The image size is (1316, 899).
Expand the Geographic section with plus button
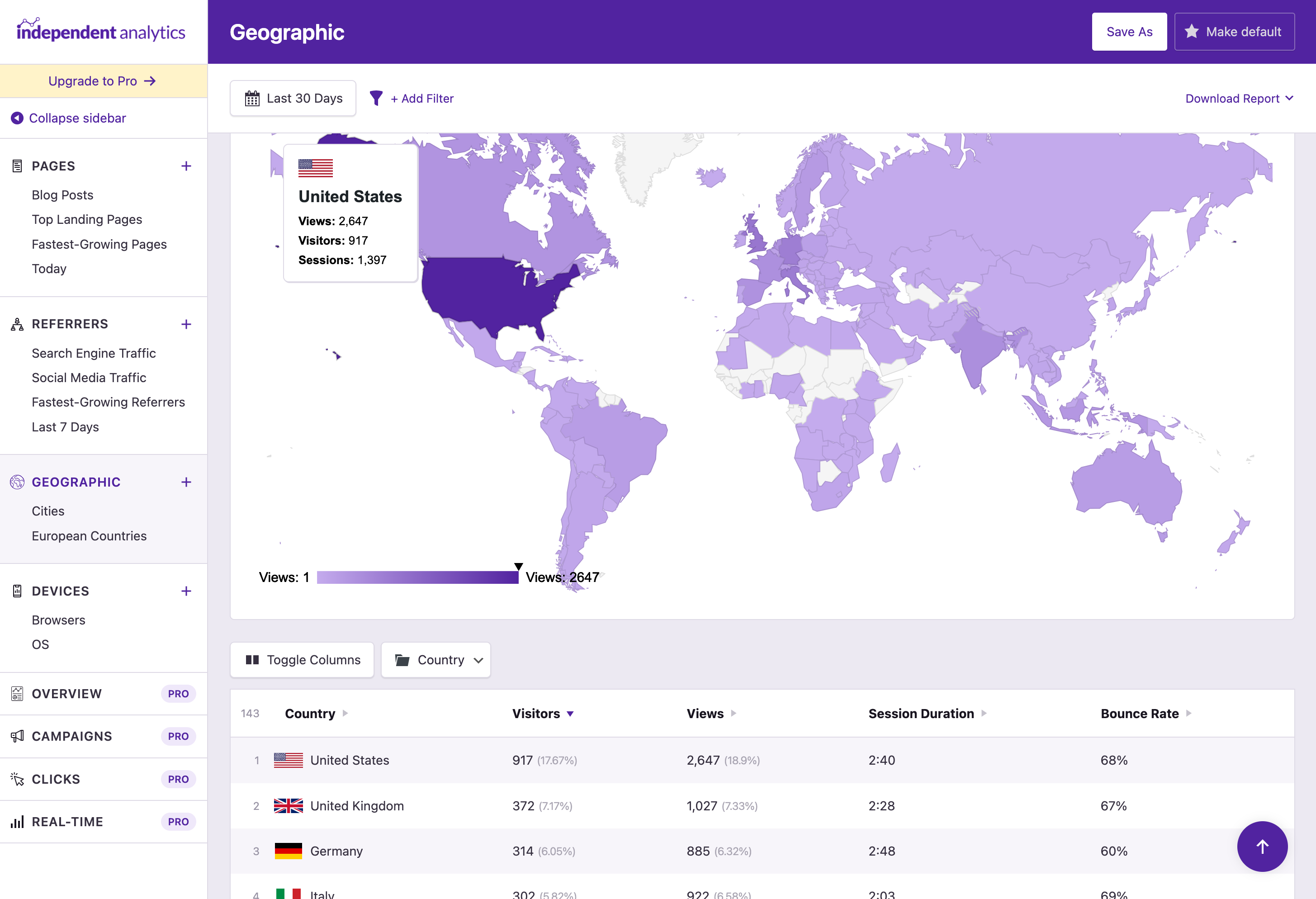click(x=186, y=482)
